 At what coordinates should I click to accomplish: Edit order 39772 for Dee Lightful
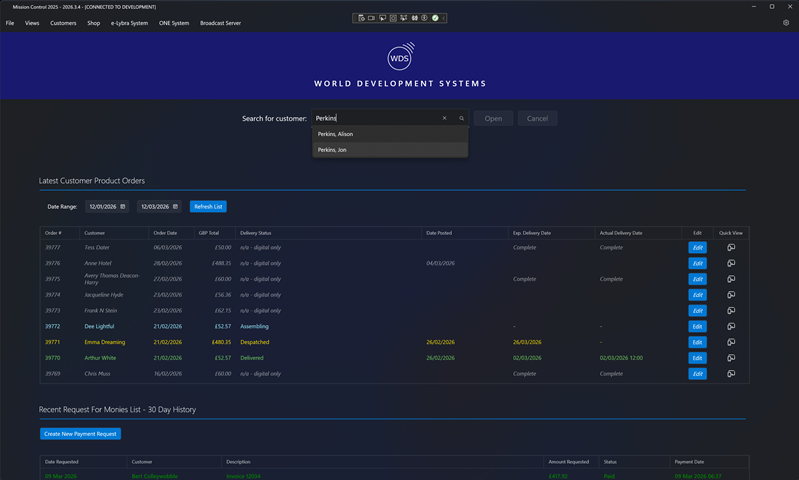point(697,326)
